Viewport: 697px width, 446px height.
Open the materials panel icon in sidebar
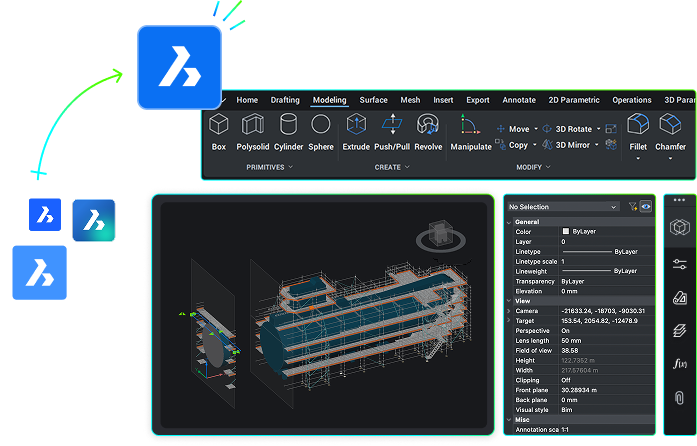pos(680,297)
